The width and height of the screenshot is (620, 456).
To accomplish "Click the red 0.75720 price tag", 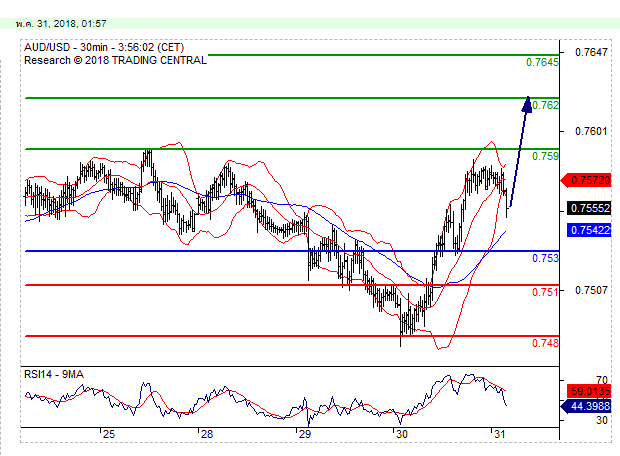I will [586, 180].
